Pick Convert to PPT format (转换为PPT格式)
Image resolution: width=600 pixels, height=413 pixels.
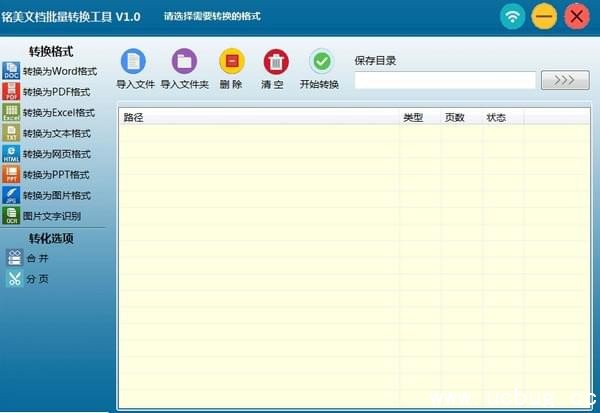tap(56, 175)
